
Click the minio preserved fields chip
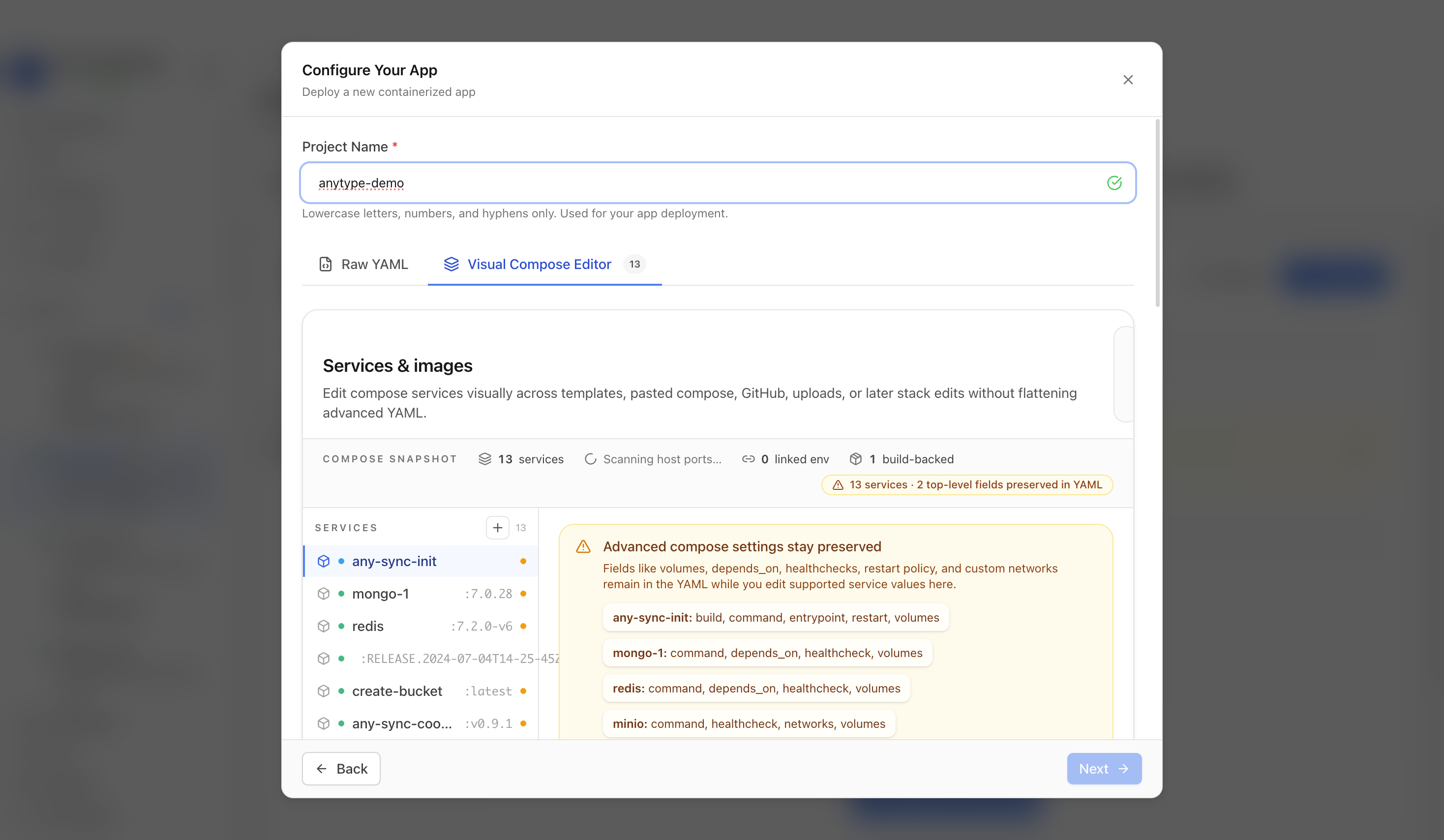point(749,723)
